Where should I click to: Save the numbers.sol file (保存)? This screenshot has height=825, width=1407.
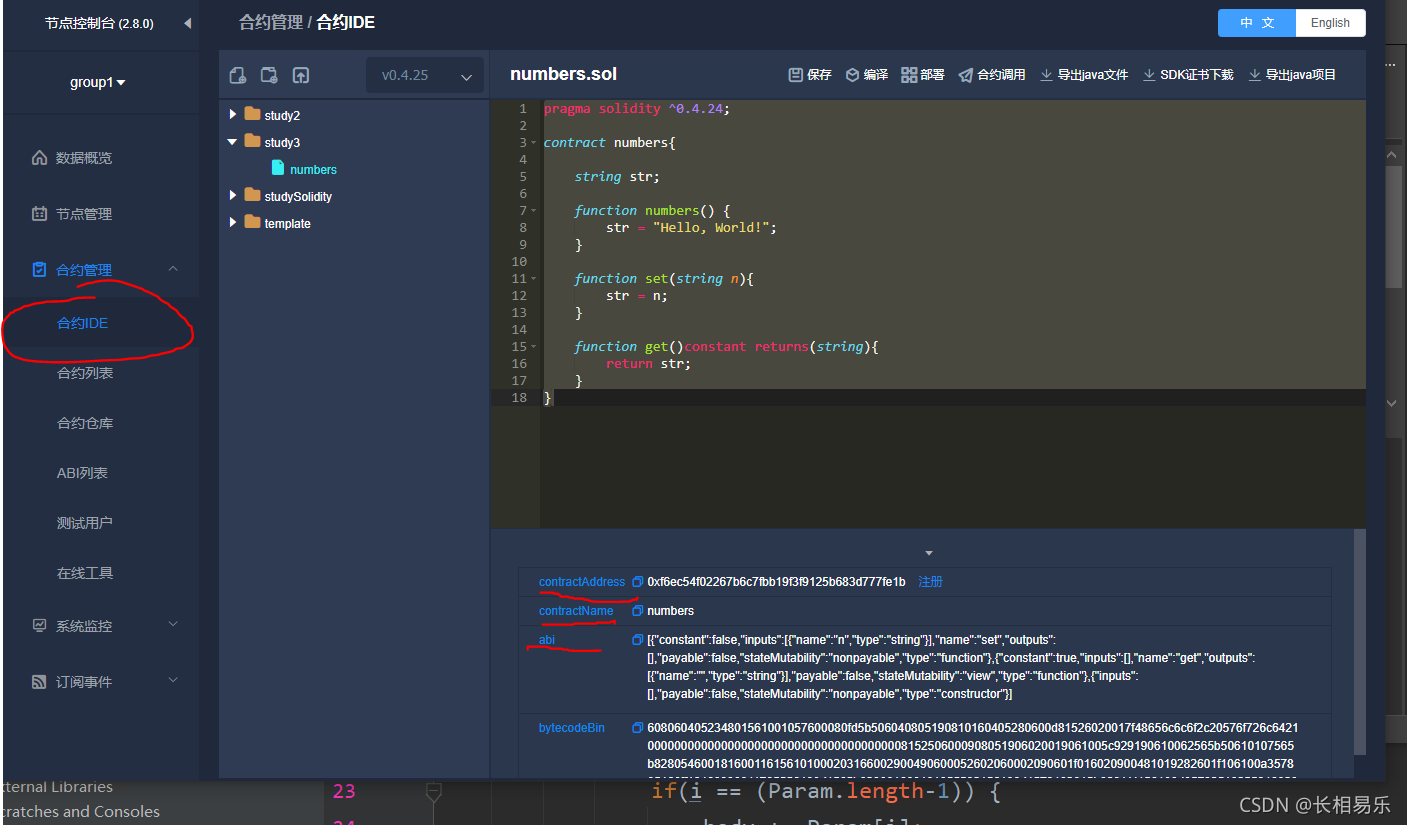coord(809,74)
